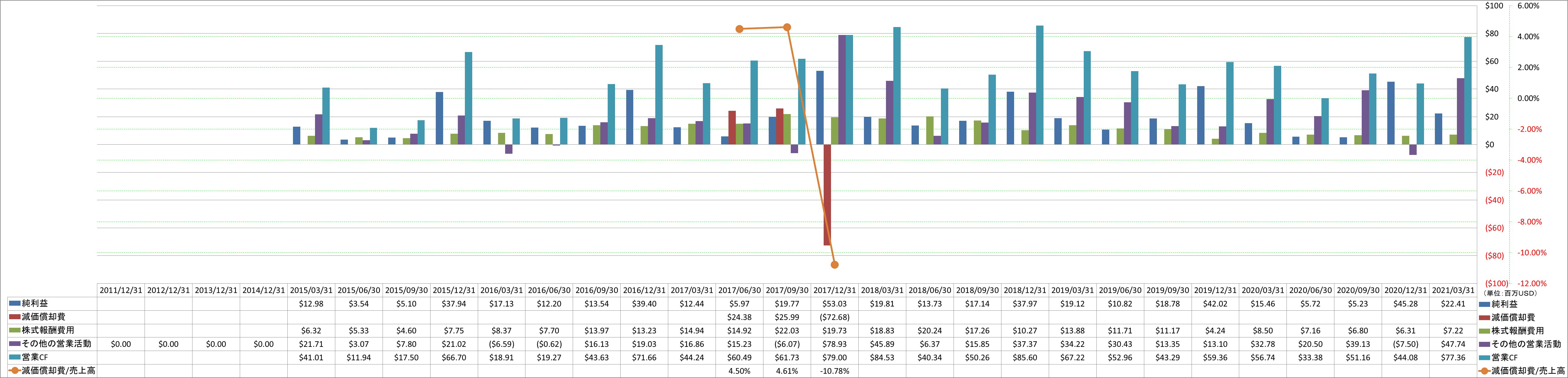Click the $77.36 operating CF cell
The height and width of the screenshot is (378, 1568).
click(1453, 357)
